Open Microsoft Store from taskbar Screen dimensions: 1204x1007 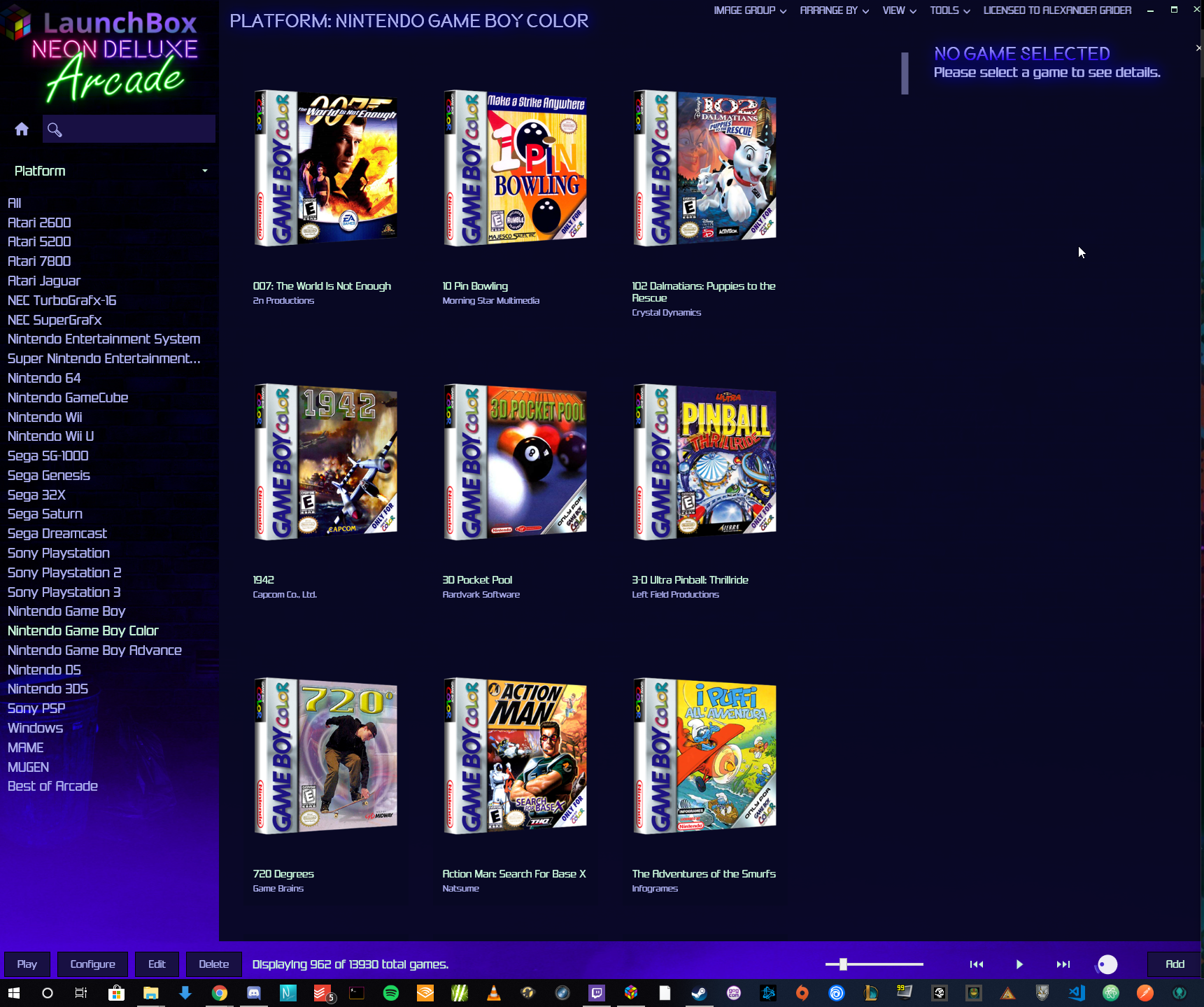[x=116, y=993]
